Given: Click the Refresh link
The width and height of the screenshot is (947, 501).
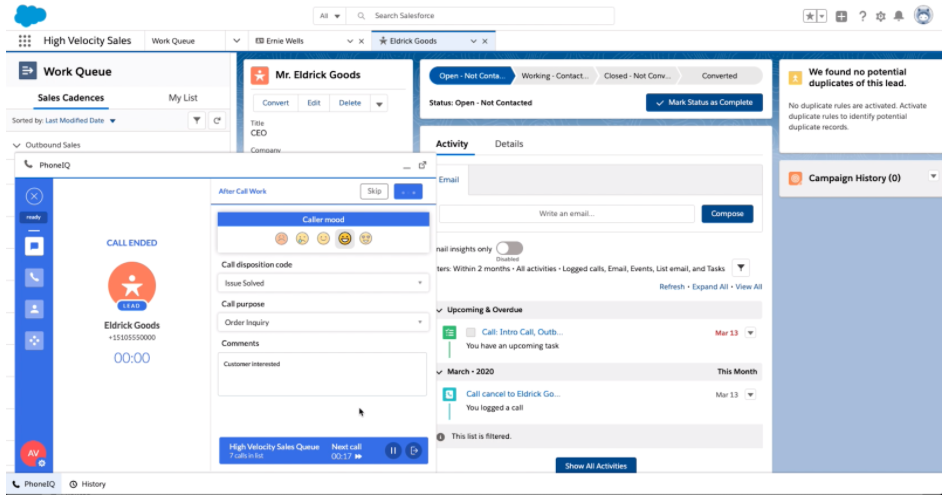Looking at the screenshot, I should coord(672,287).
